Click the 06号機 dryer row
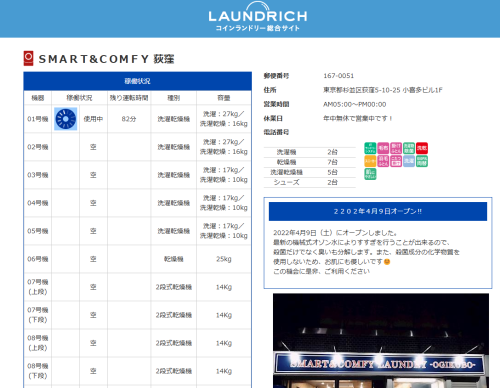The width and height of the screenshot is (500, 388). [x=138, y=259]
